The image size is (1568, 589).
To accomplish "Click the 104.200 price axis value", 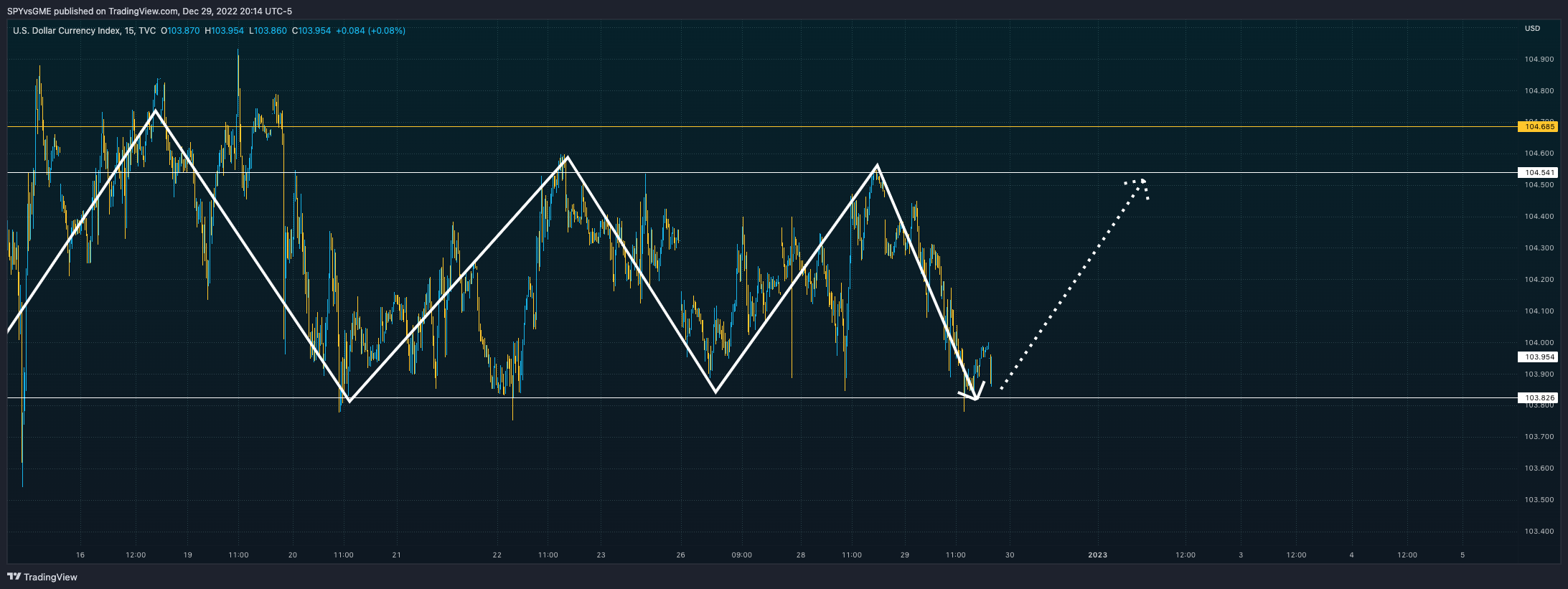I will [1539, 280].
